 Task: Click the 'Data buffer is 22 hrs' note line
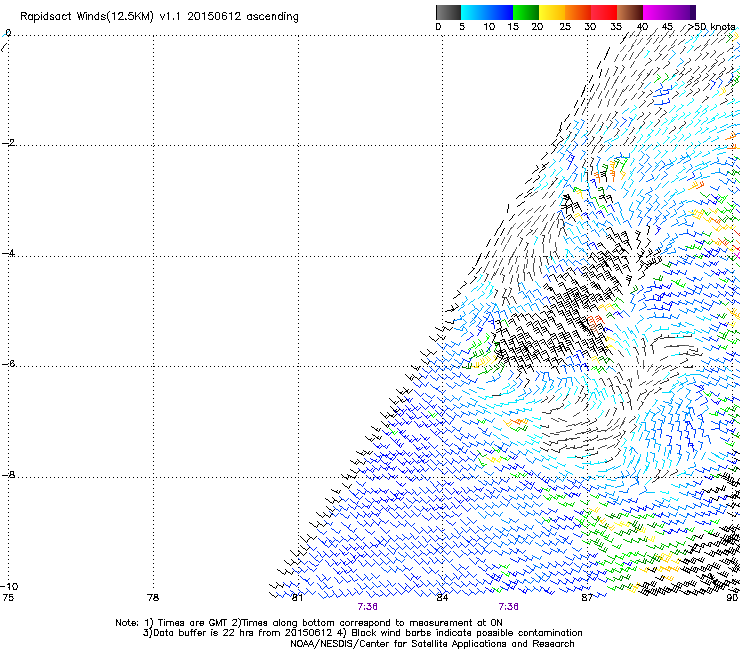pos(362,633)
